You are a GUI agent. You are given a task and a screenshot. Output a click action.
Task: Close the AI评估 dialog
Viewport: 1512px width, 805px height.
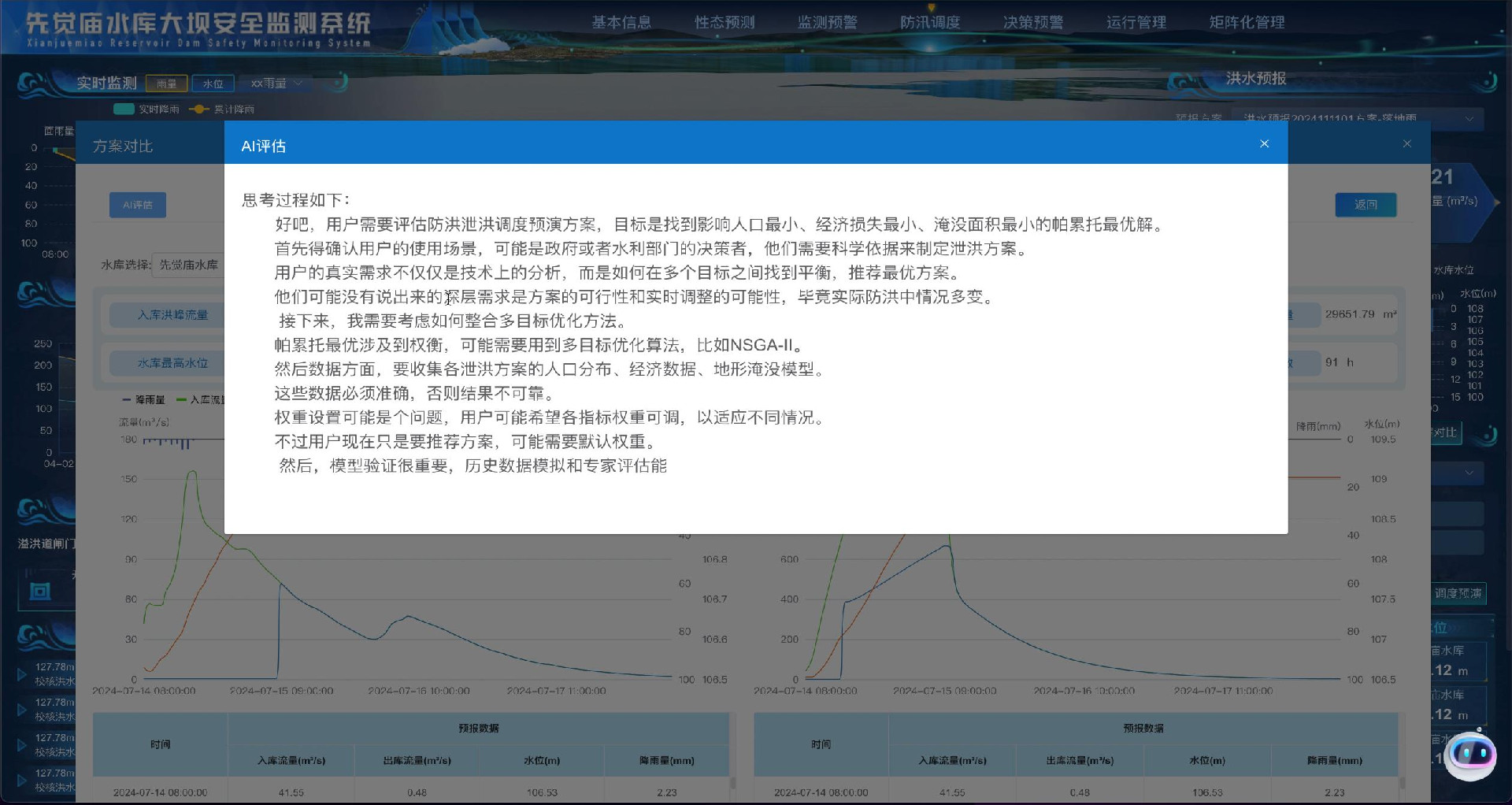pos(1264,143)
